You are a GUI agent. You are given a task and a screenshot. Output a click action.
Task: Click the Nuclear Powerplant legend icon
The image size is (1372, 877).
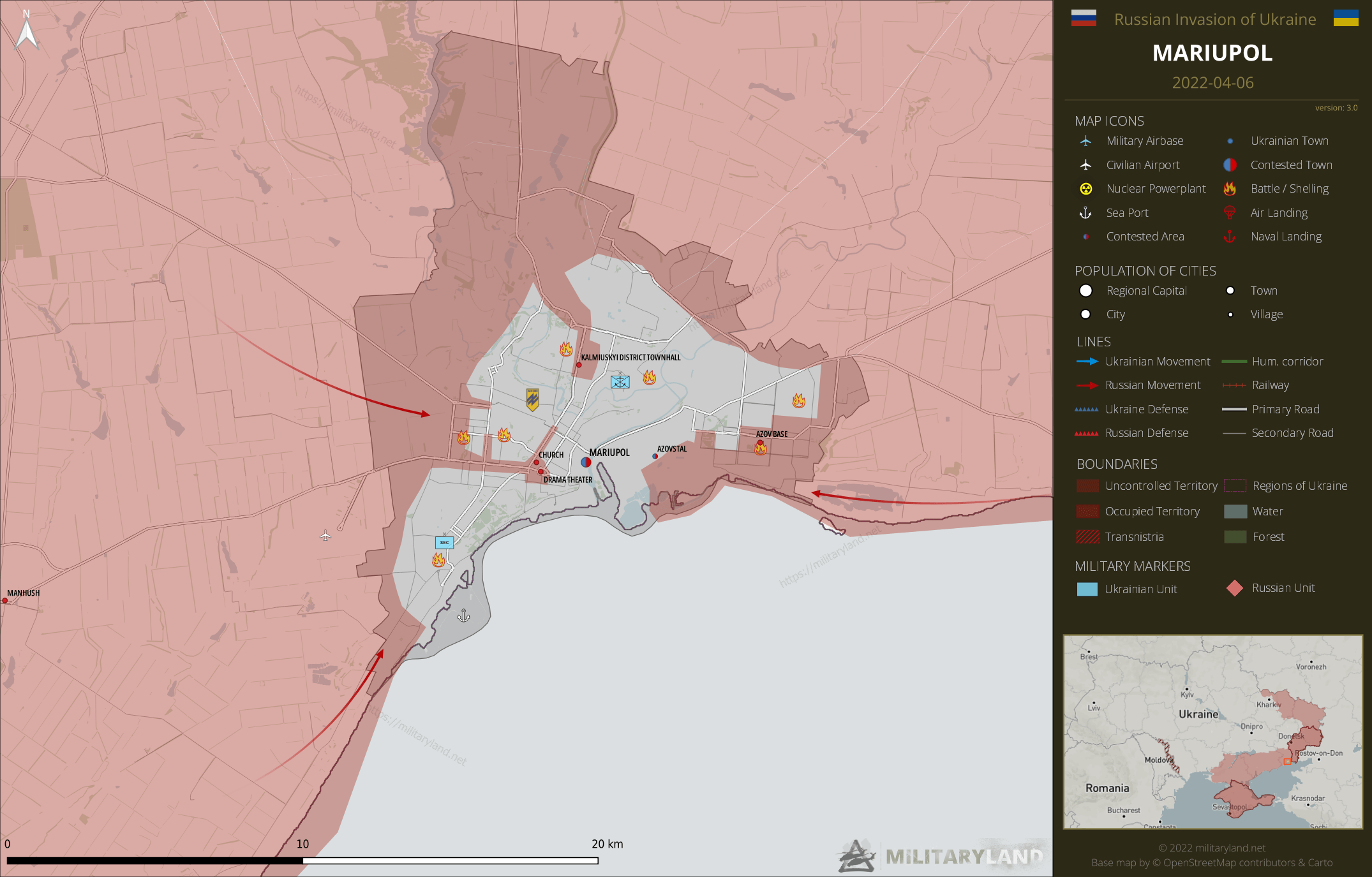(1085, 189)
